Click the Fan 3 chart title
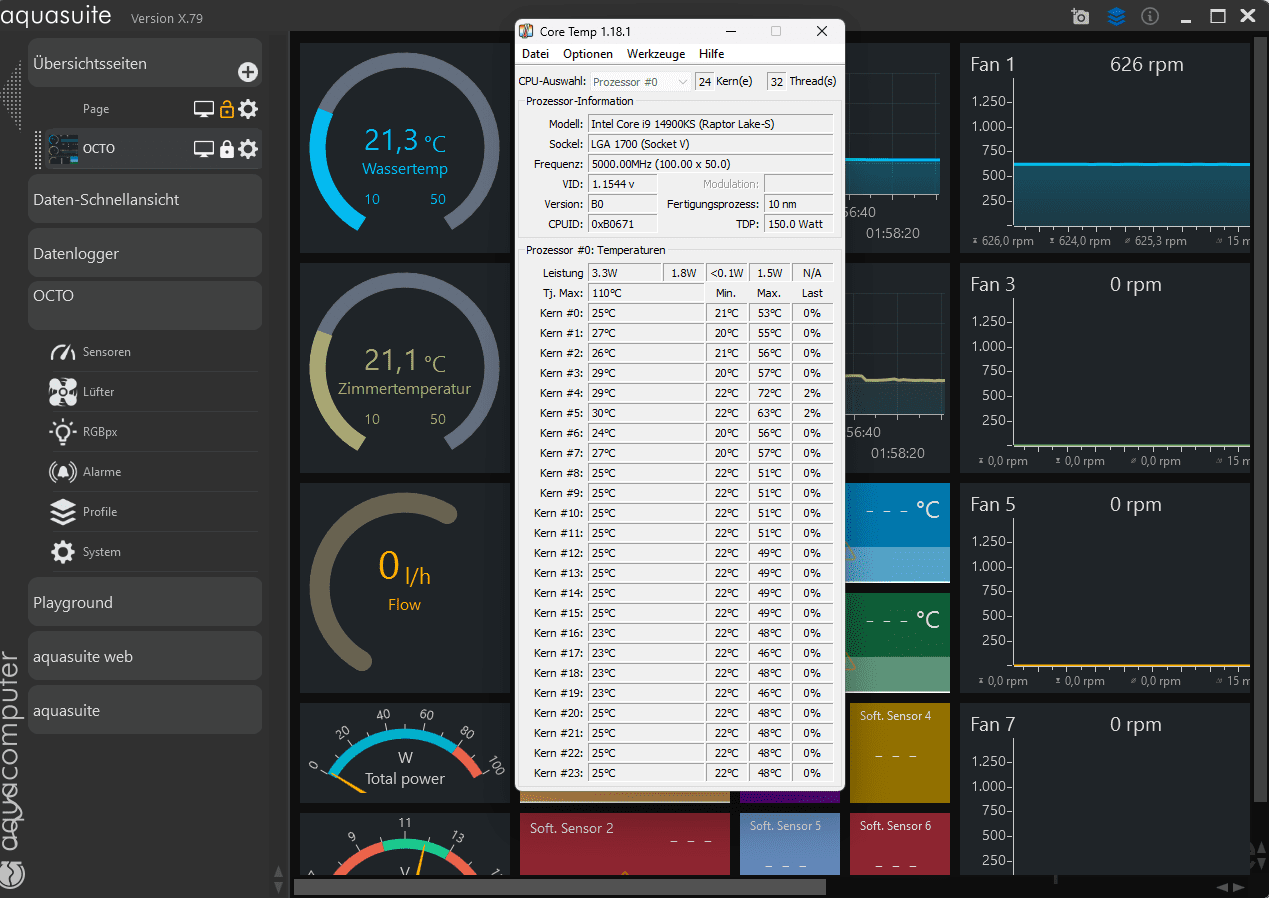Viewport: 1269px width, 898px height. pos(993,284)
